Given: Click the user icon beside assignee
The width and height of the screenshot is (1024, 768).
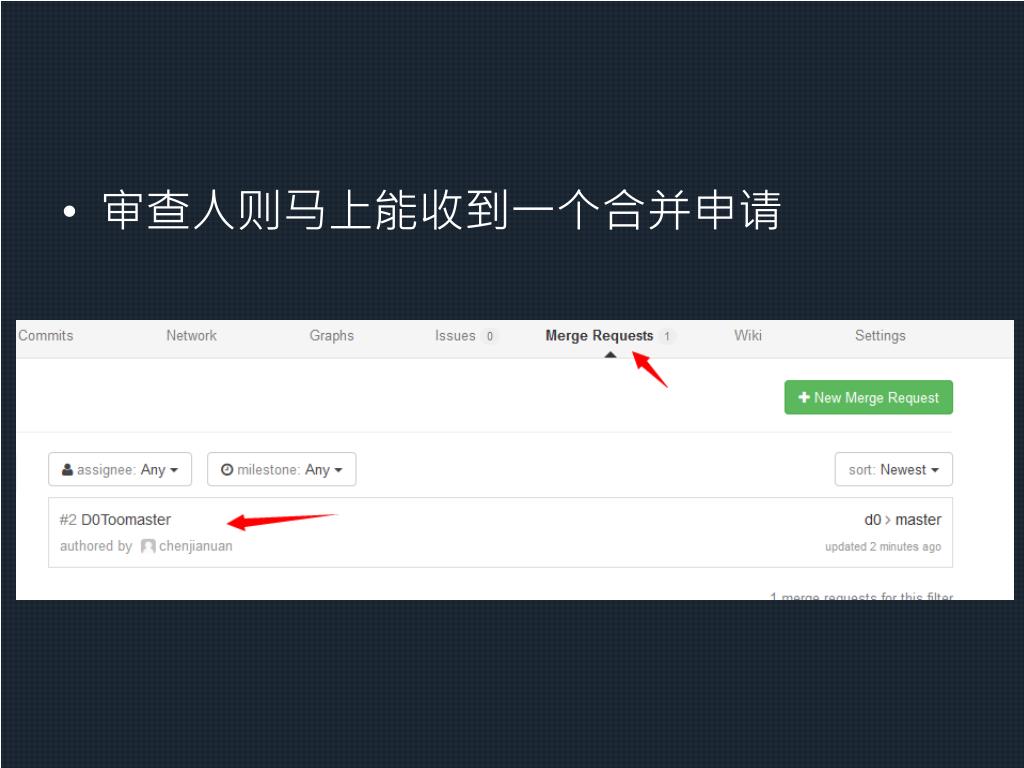Looking at the screenshot, I should tap(67, 470).
